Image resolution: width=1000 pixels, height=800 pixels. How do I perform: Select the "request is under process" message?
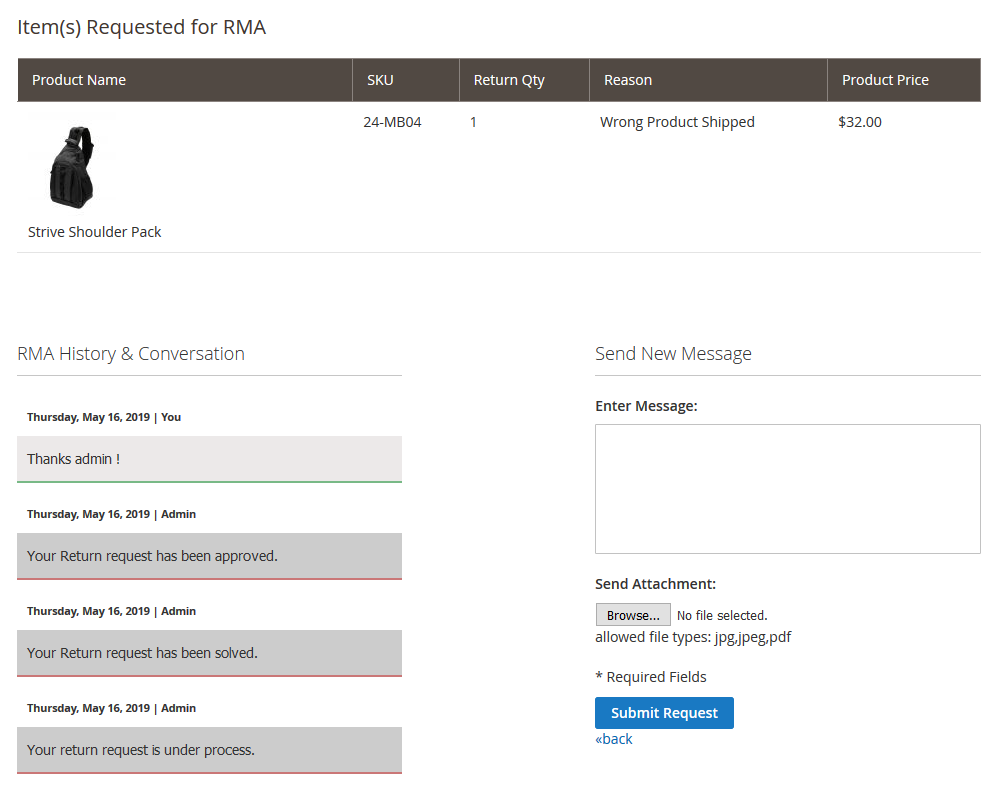(x=209, y=750)
